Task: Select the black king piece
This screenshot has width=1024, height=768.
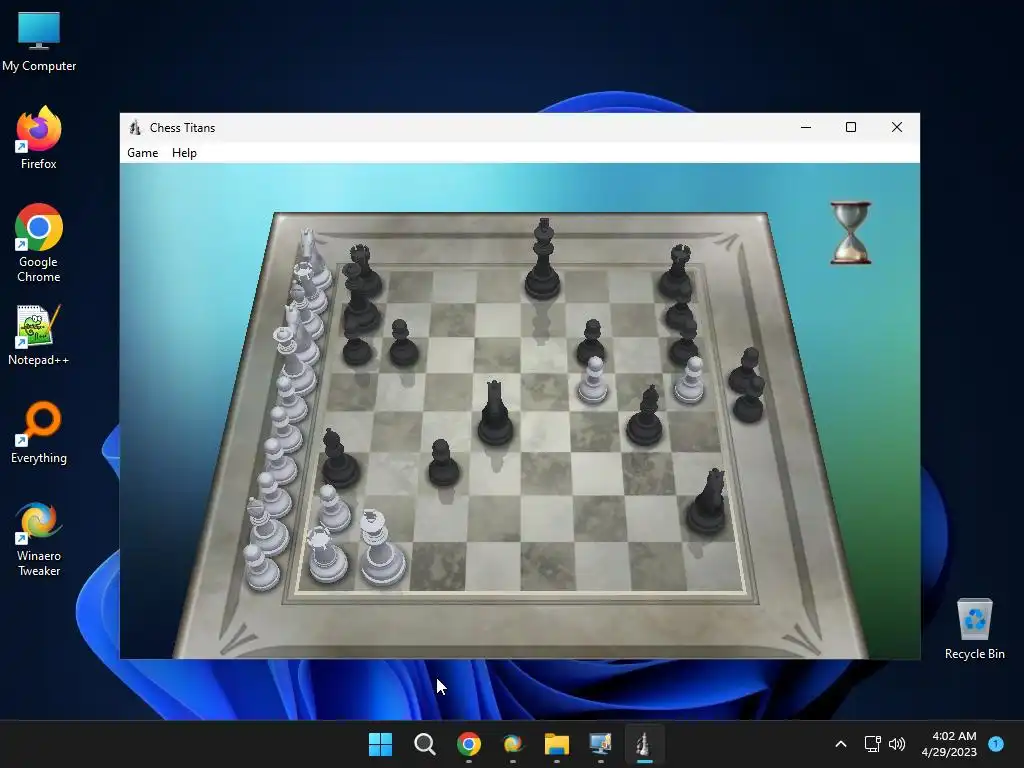Action: click(543, 259)
